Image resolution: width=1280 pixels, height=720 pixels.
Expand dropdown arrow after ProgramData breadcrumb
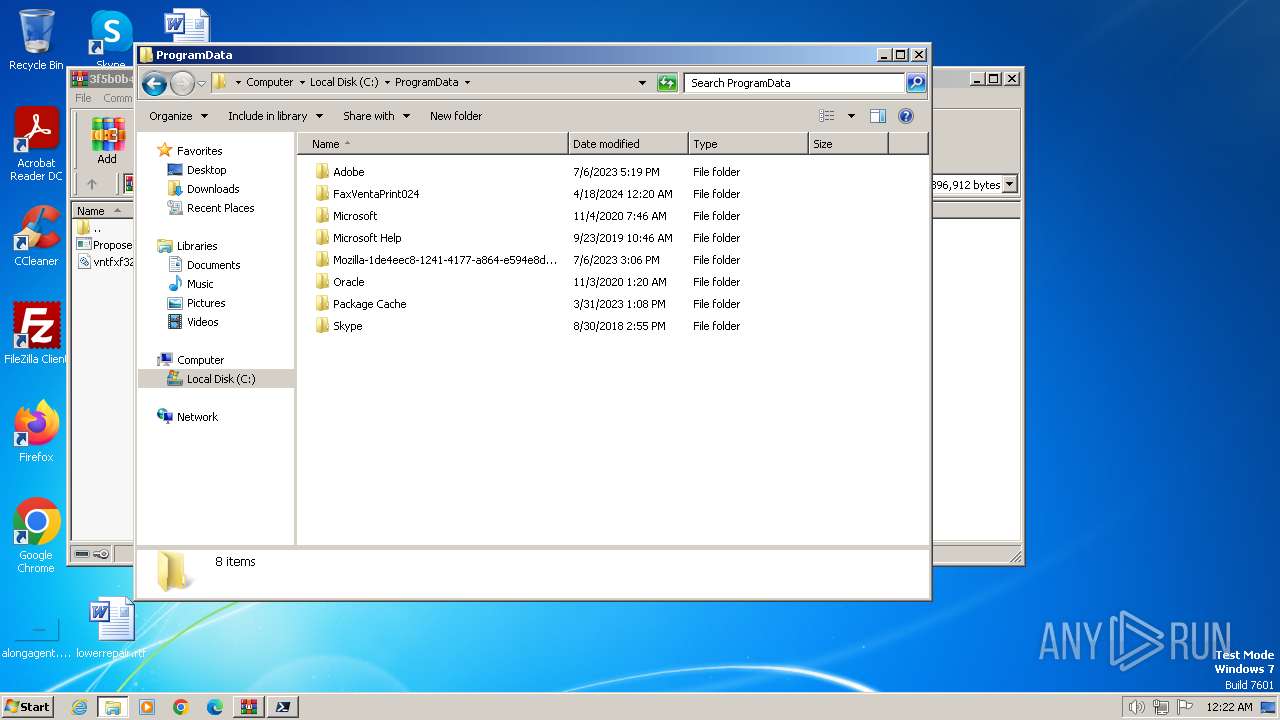point(467,83)
